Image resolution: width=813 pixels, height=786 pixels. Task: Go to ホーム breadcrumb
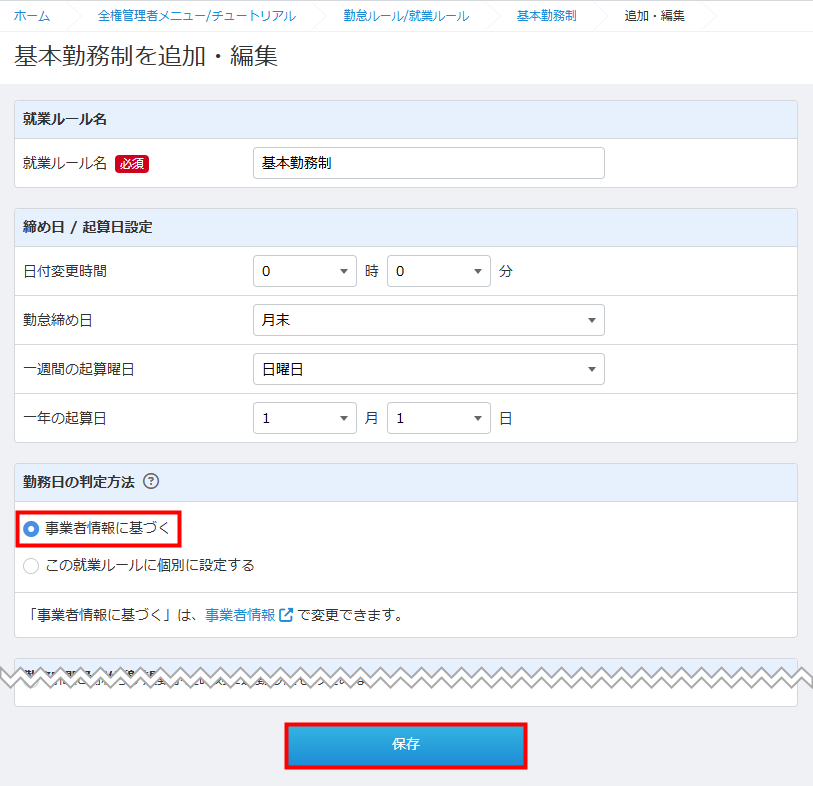tap(32, 16)
